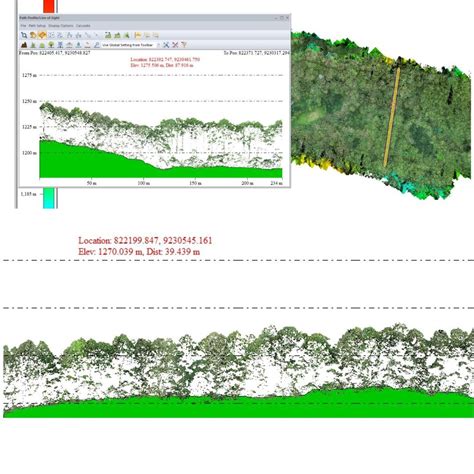Click the '1,185 m' legend label

tap(29, 194)
